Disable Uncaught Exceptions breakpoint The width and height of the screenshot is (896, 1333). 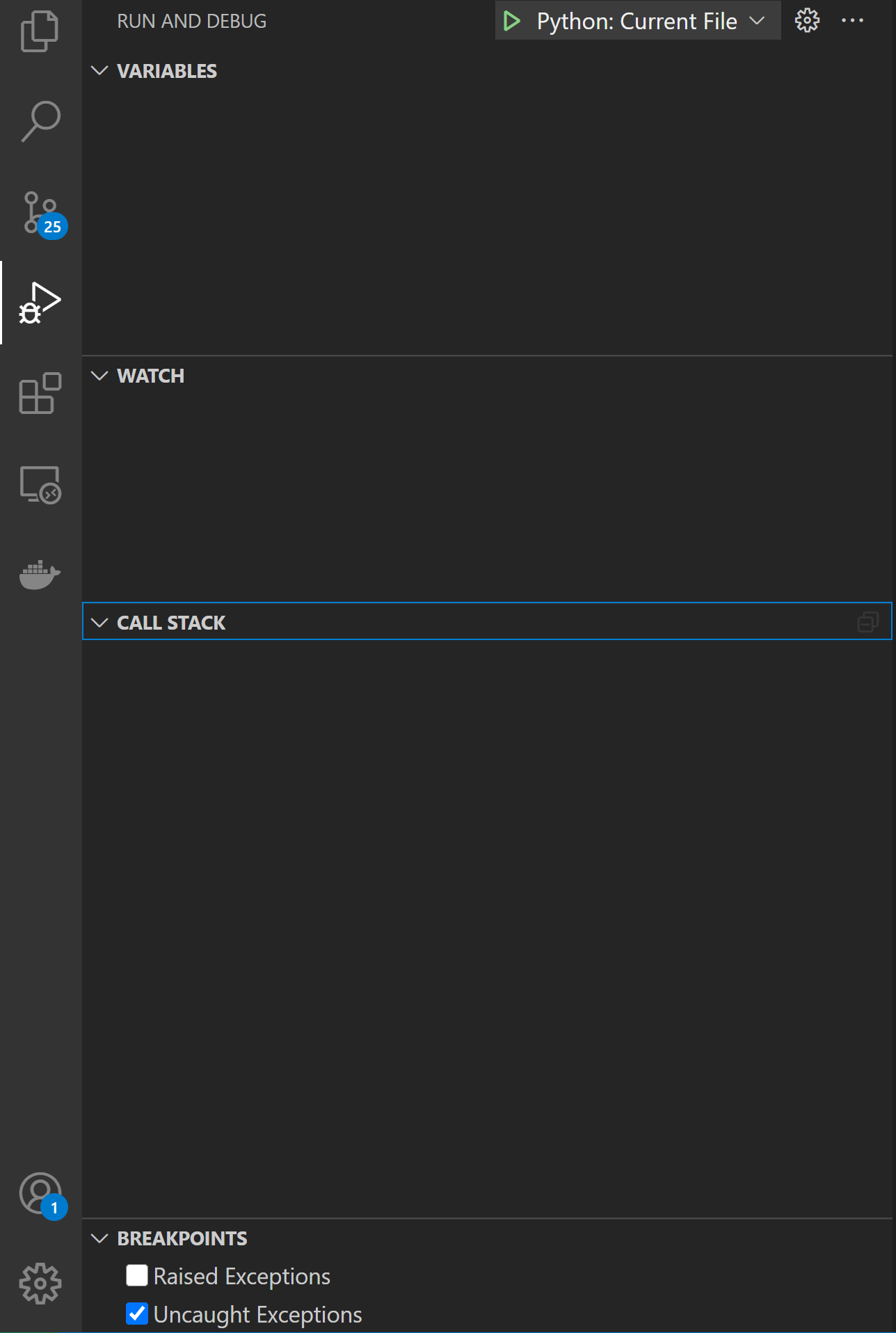(x=136, y=1314)
